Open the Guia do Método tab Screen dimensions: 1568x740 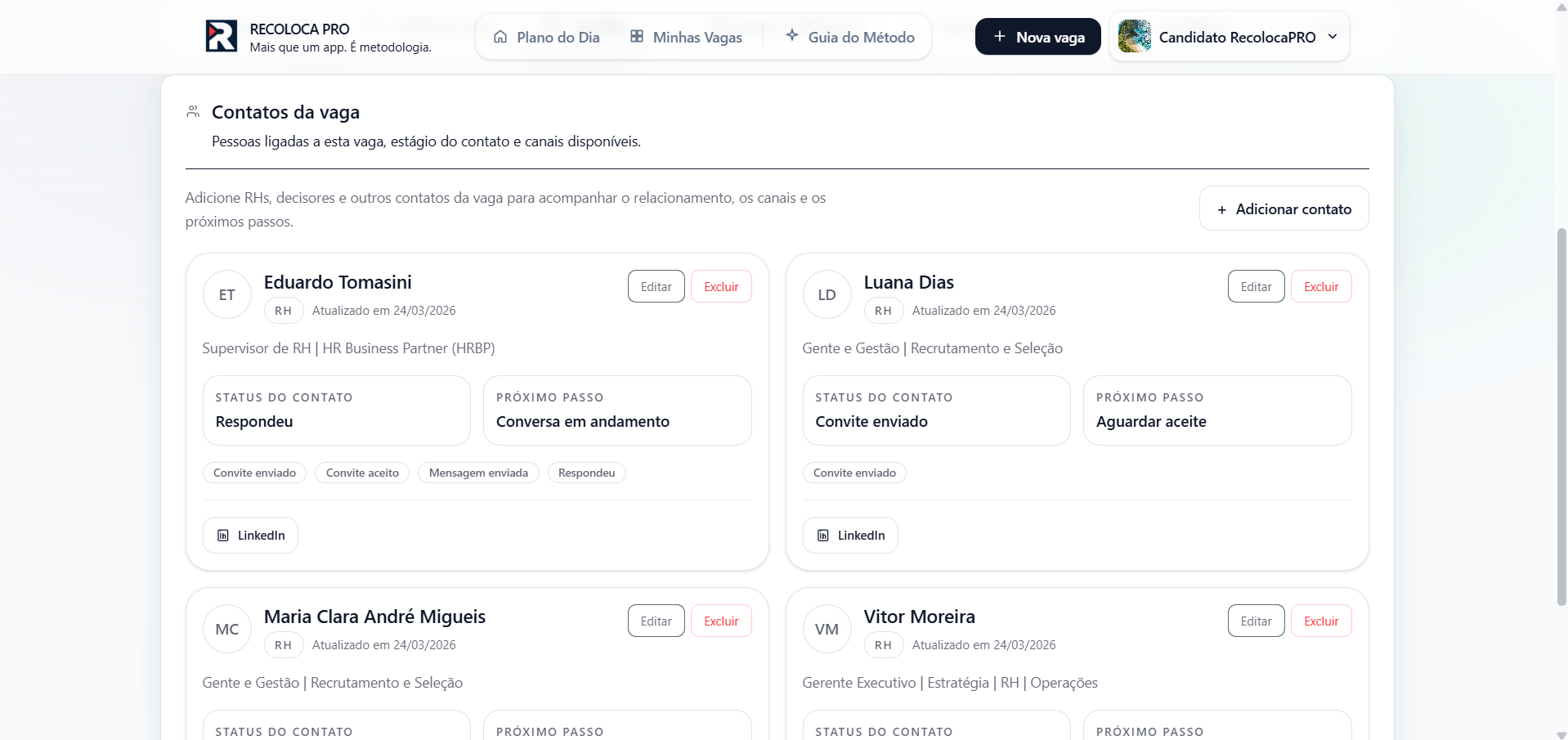point(850,37)
